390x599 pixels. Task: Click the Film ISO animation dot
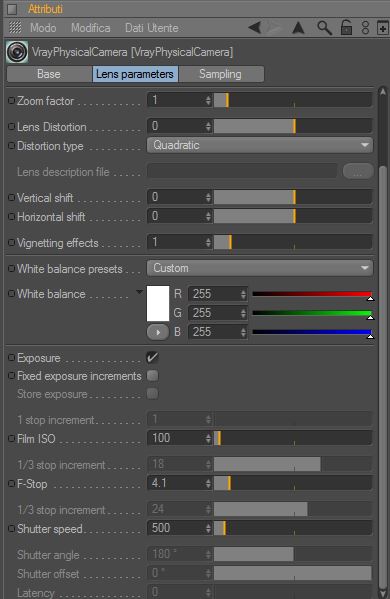(x=11, y=439)
